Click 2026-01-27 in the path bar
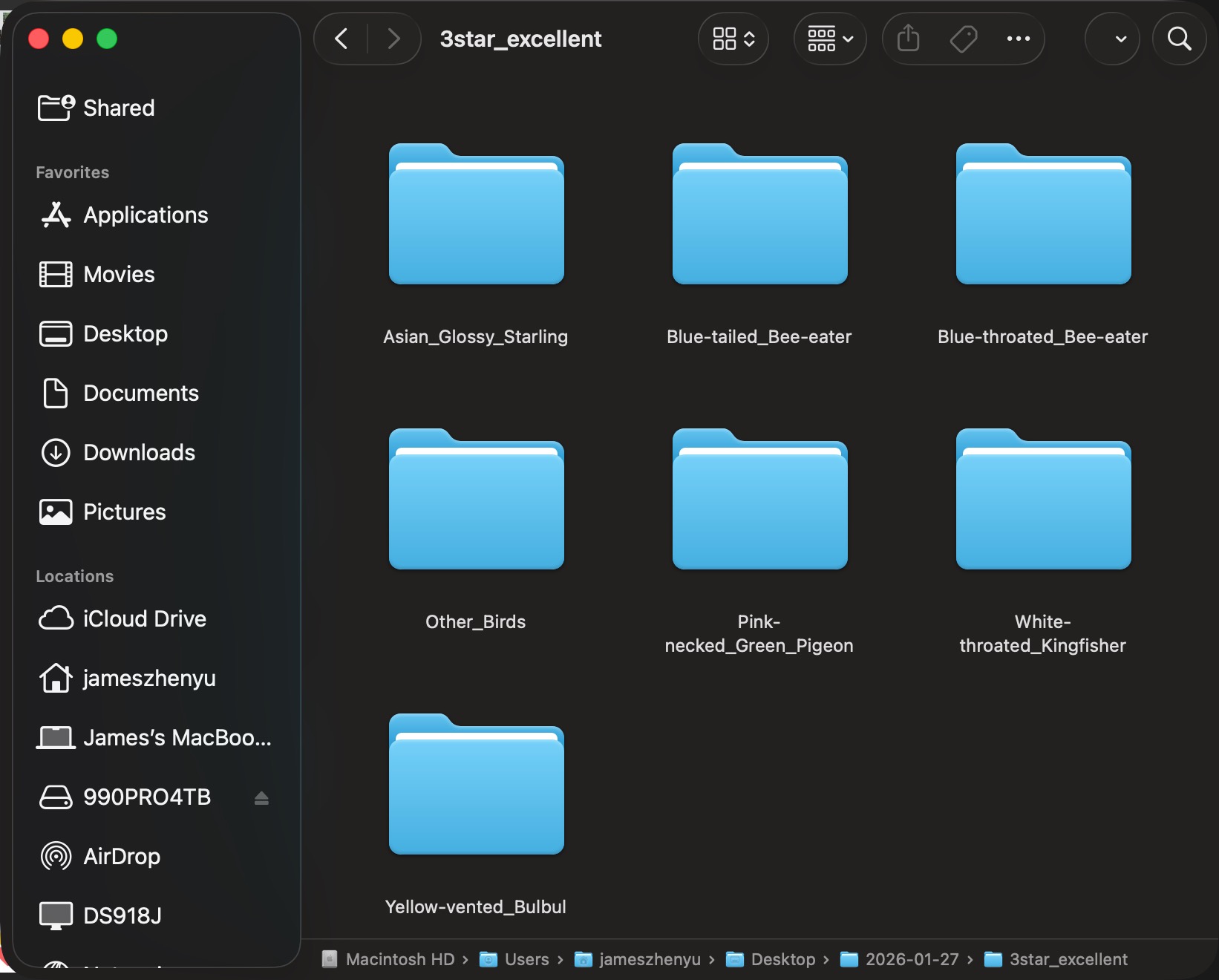The height and width of the screenshot is (980, 1219). click(x=911, y=959)
